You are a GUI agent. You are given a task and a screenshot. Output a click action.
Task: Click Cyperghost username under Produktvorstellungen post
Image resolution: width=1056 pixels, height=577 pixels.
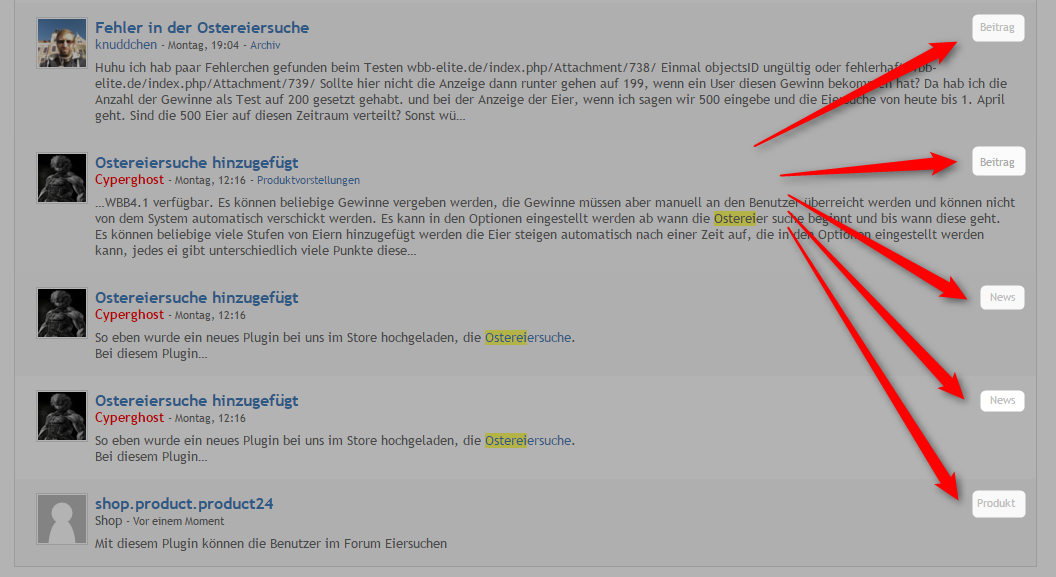129,180
